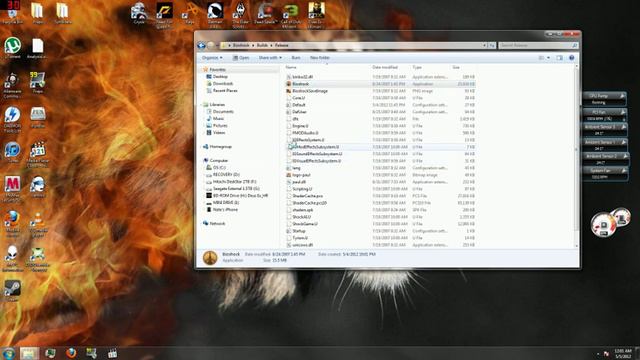The image size is (640, 360).
Task: Open Firefox from the taskbar
Action: coord(71,353)
